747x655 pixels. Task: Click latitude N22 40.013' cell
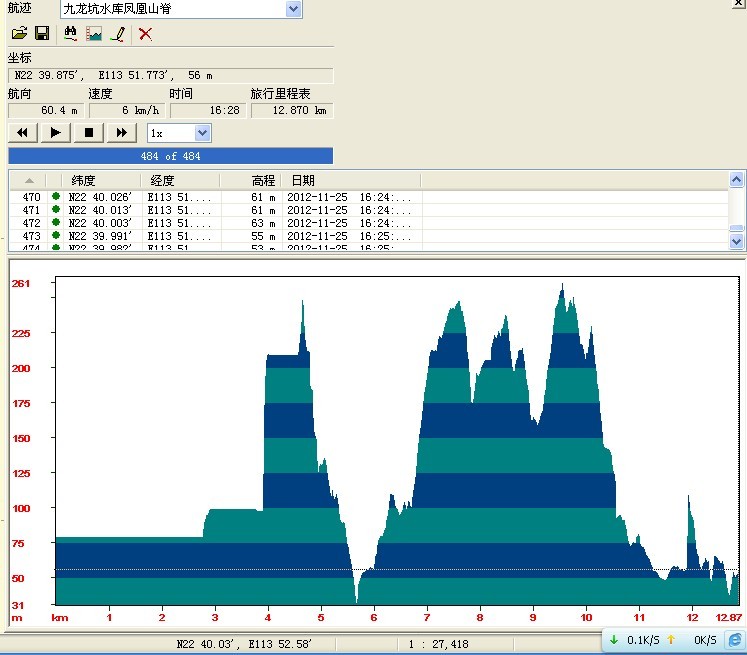[x=100, y=210]
